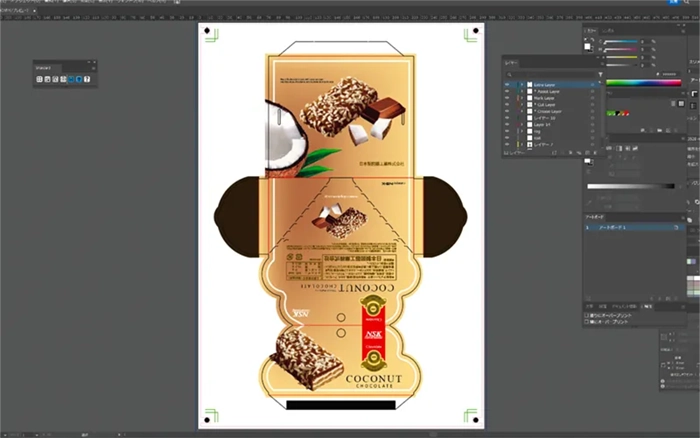
Task: Click the fourth icon in the Shoecard panel
Action: tap(63, 78)
